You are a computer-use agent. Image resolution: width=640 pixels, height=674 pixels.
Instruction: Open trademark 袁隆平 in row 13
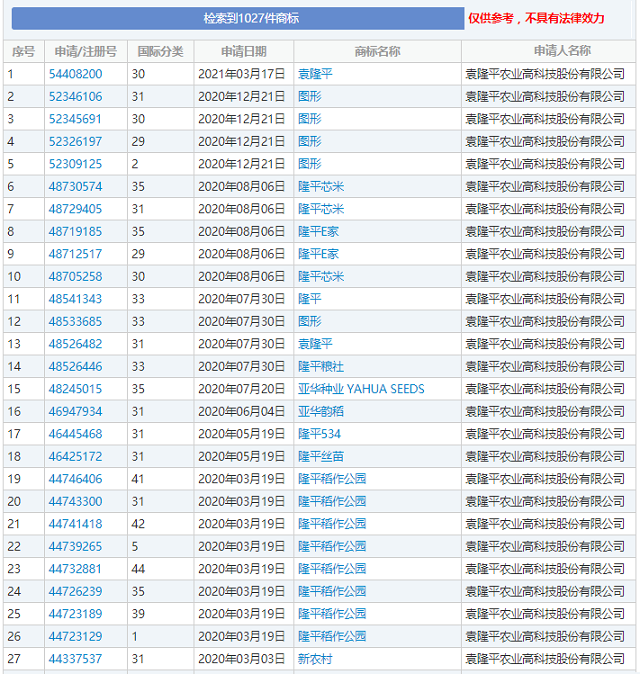tap(315, 344)
